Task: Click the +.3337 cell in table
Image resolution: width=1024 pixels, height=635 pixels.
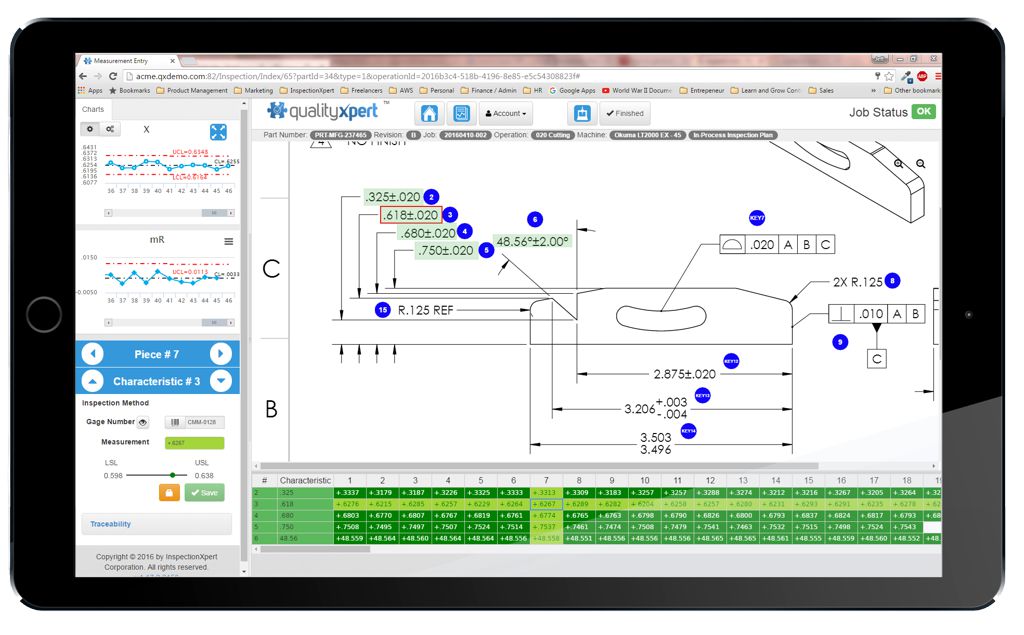Action: [350, 493]
